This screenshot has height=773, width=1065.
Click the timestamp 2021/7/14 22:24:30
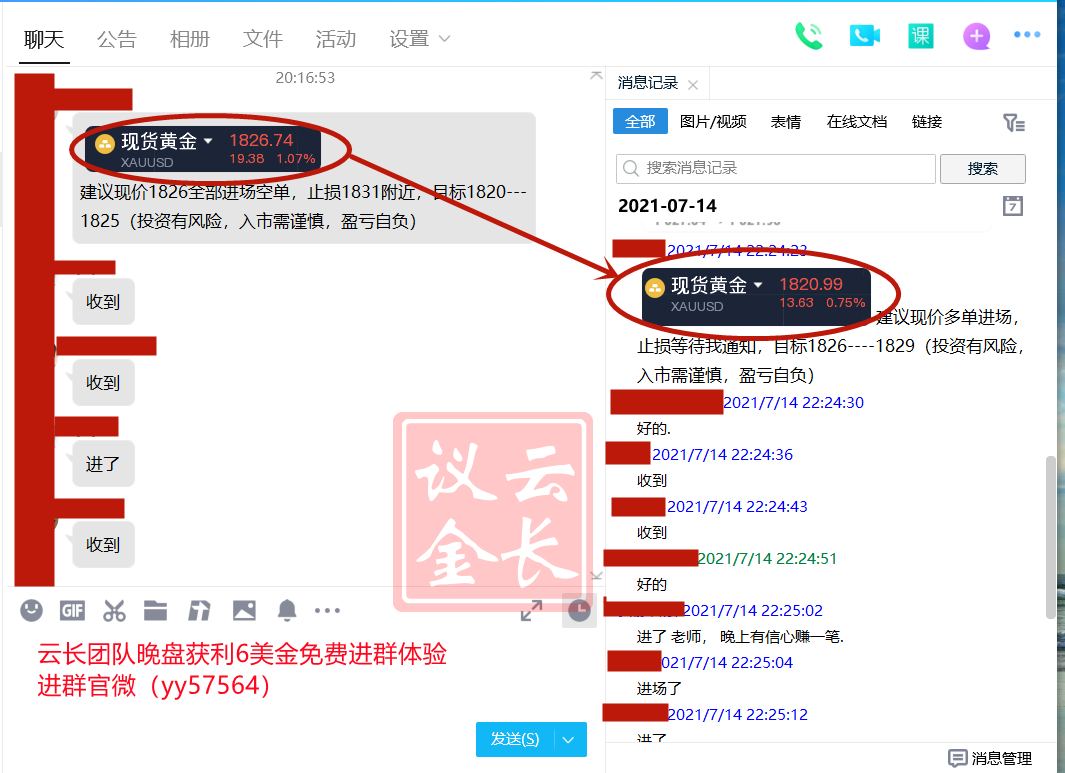coord(793,402)
